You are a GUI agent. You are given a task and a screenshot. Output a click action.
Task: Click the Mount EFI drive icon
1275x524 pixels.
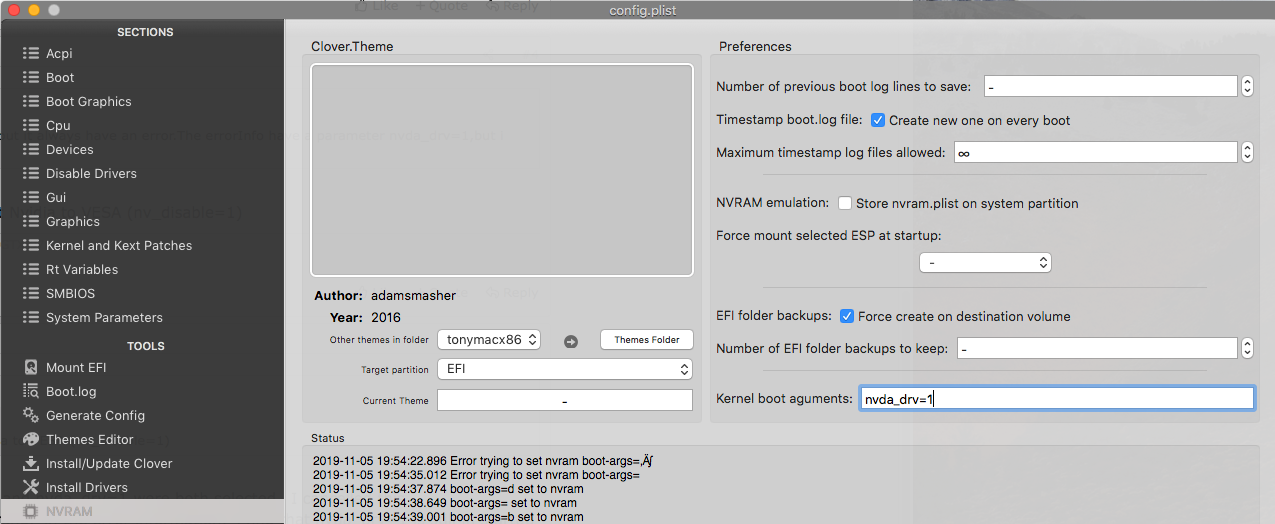30,367
